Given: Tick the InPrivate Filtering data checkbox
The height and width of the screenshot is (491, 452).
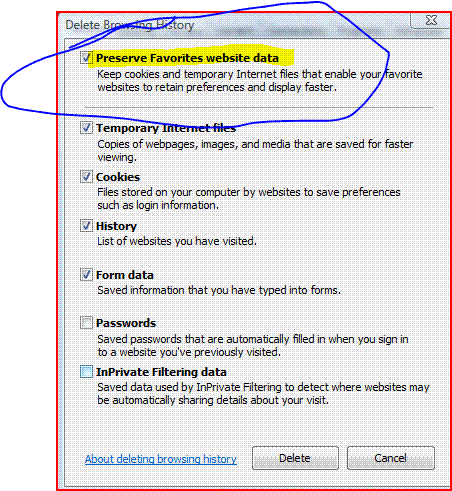Looking at the screenshot, I should tap(86, 372).
